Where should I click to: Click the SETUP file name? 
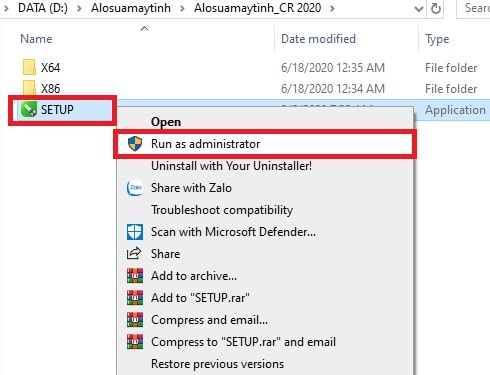pos(57,110)
